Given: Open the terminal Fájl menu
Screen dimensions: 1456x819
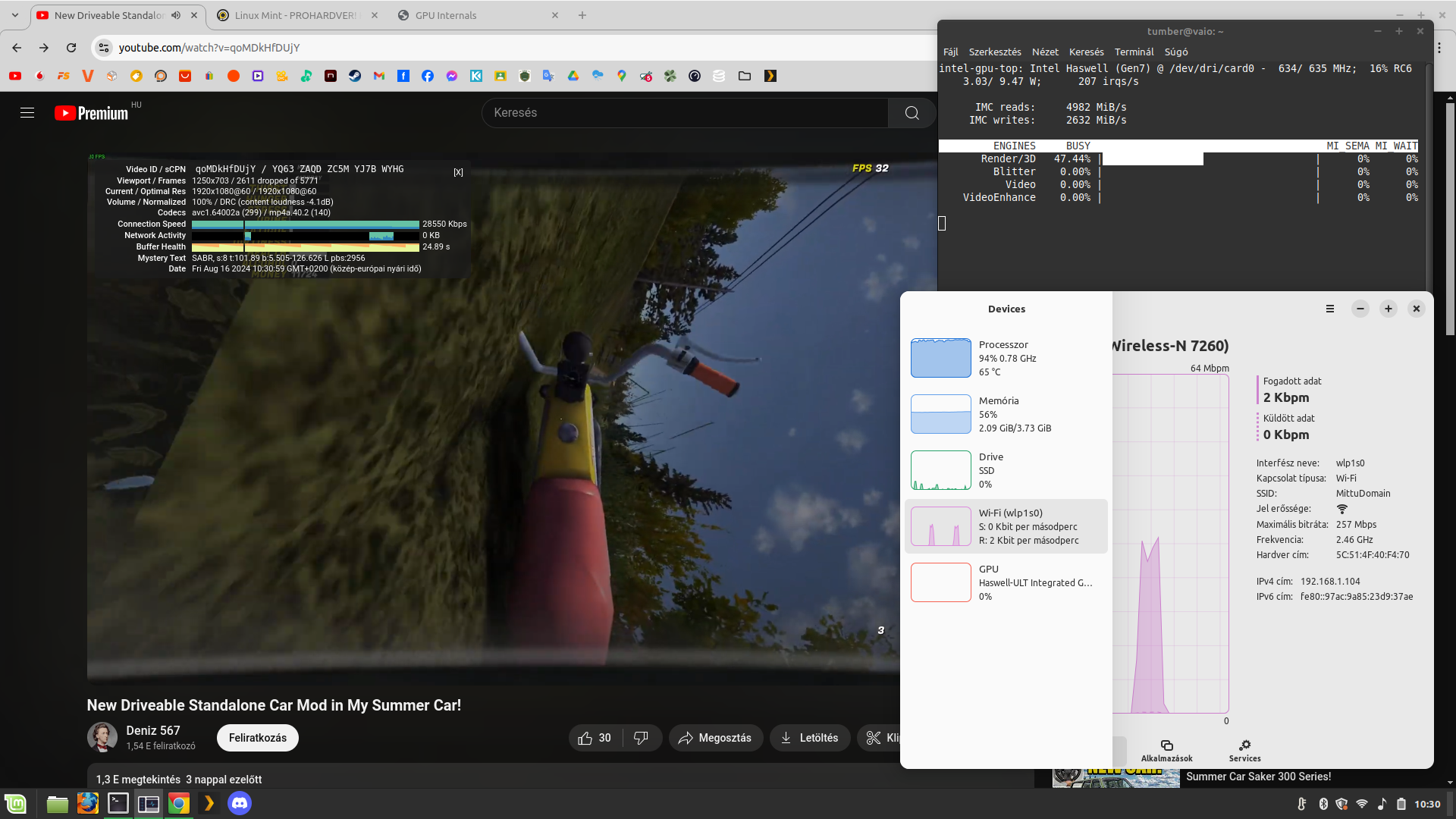Looking at the screenshot, I should click(951, 52).
